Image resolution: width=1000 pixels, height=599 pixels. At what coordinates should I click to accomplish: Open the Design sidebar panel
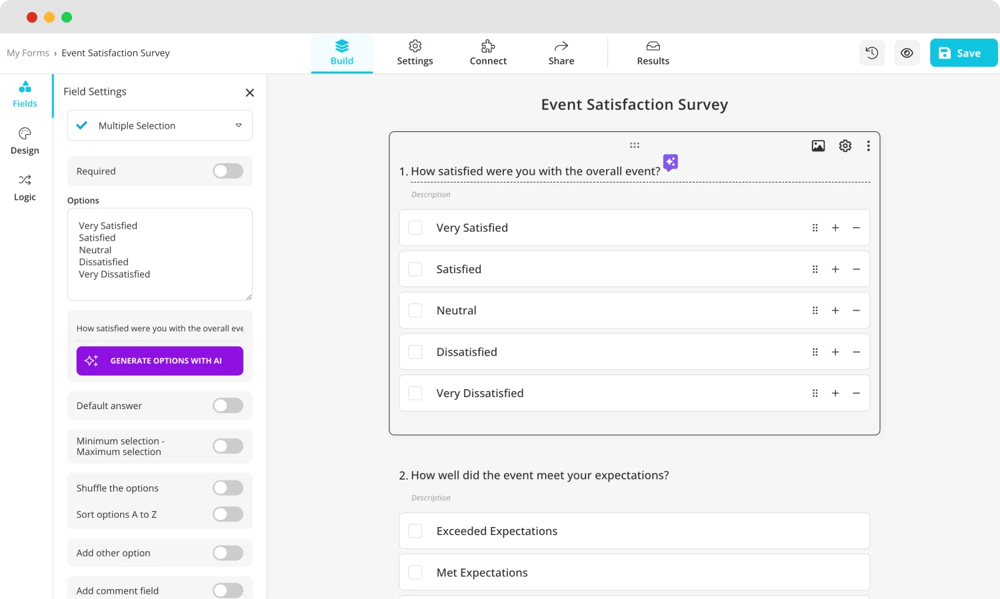pyautogui.click(x=25, y=141)
